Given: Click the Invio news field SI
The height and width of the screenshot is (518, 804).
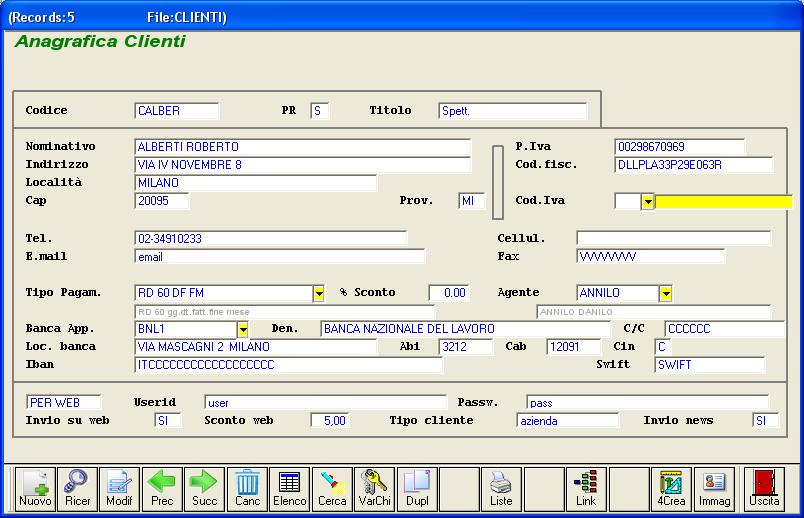Looking at the screenshot, I should pyautogui.click(x=766, y=421).
